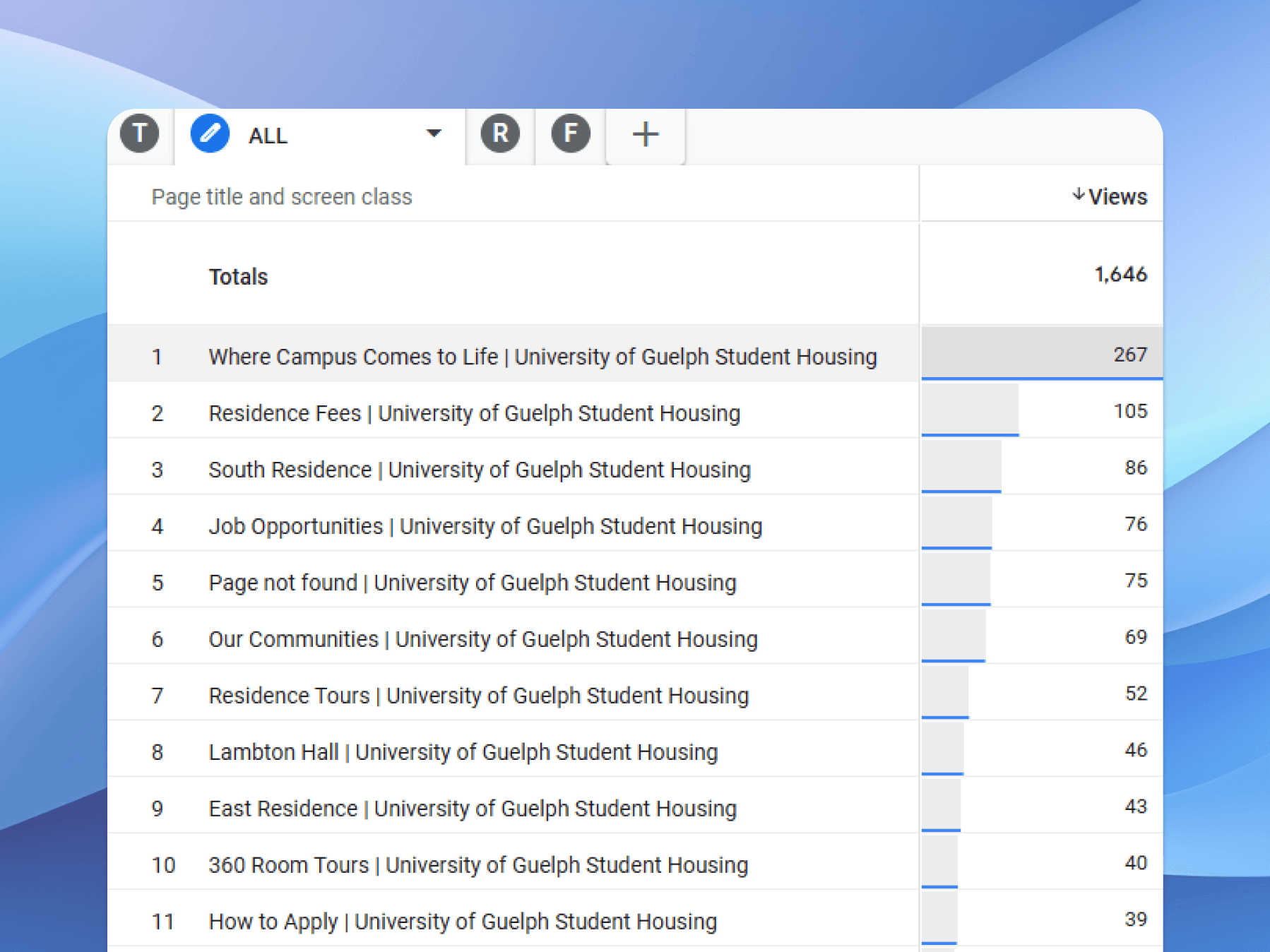The image size is (1270, 952).
Task: Click the Page title and screen class header
Action: [x=282, y=196]
